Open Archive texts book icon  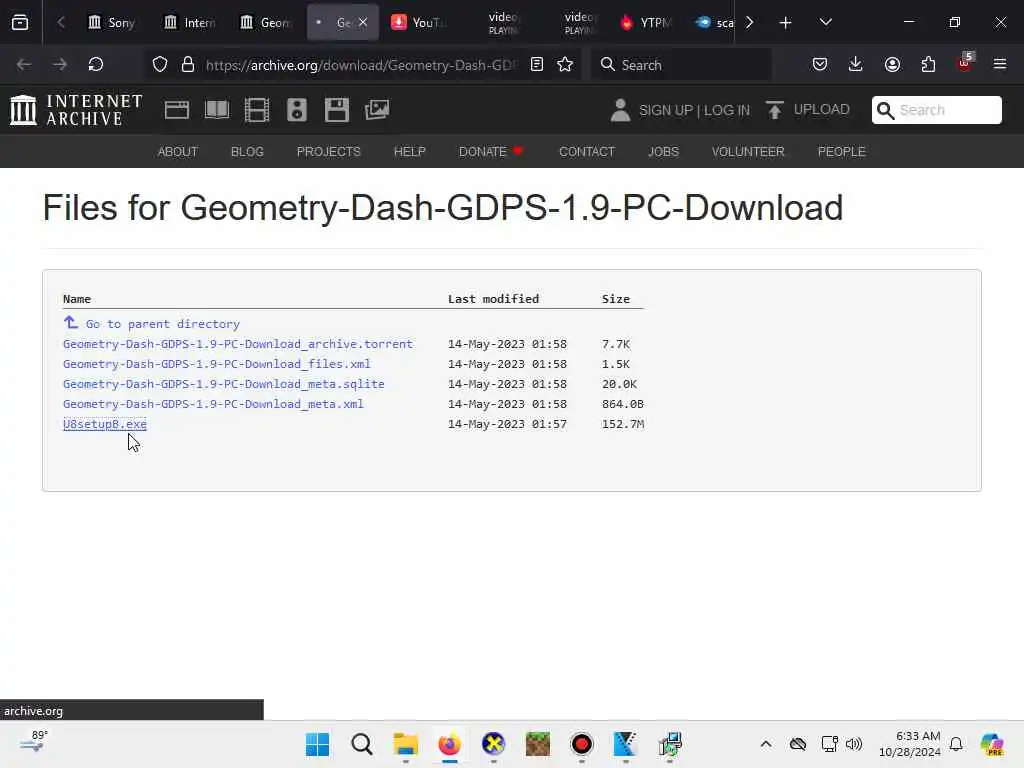(217, 110)
